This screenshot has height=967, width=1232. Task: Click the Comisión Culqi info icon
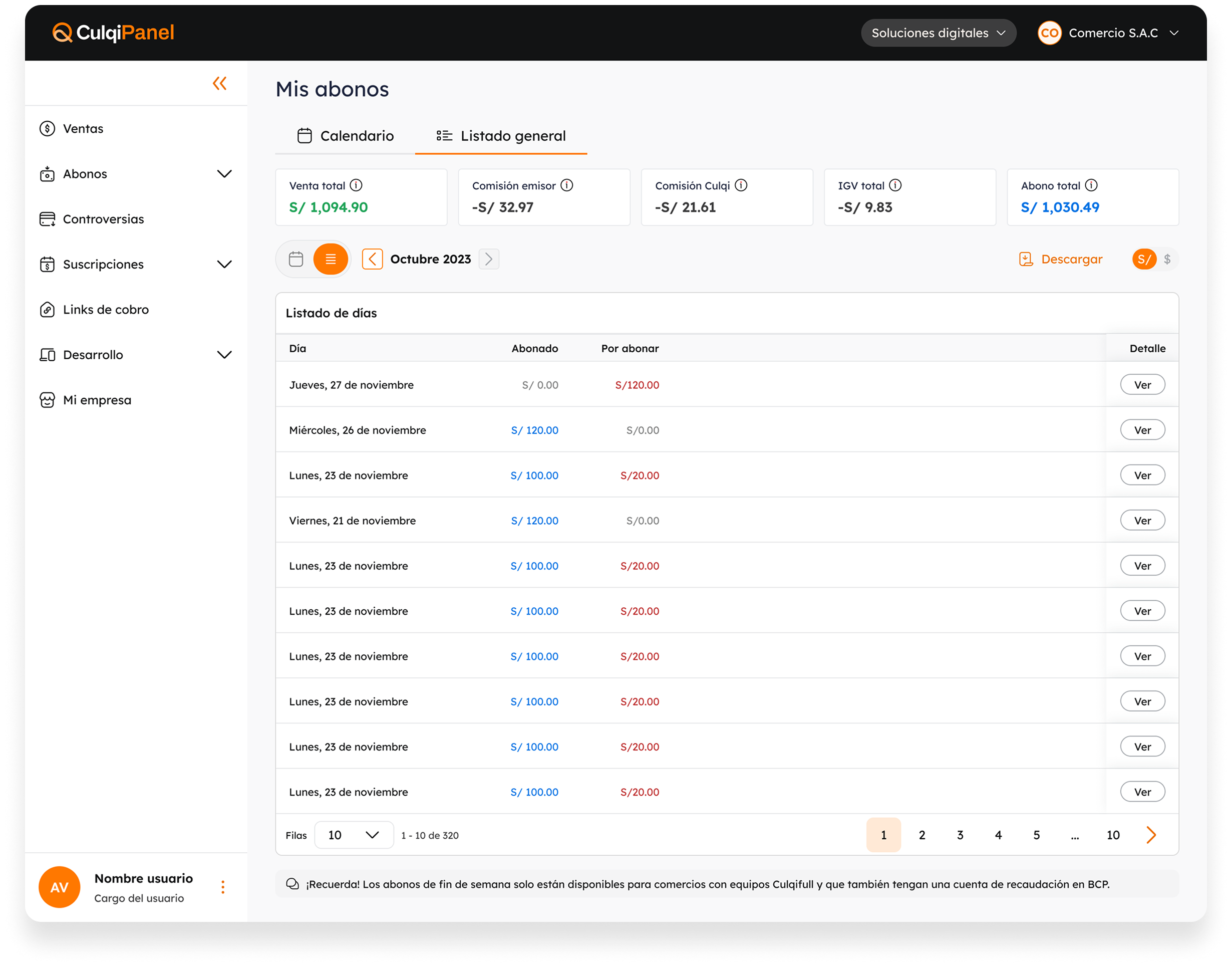[741, 185]
